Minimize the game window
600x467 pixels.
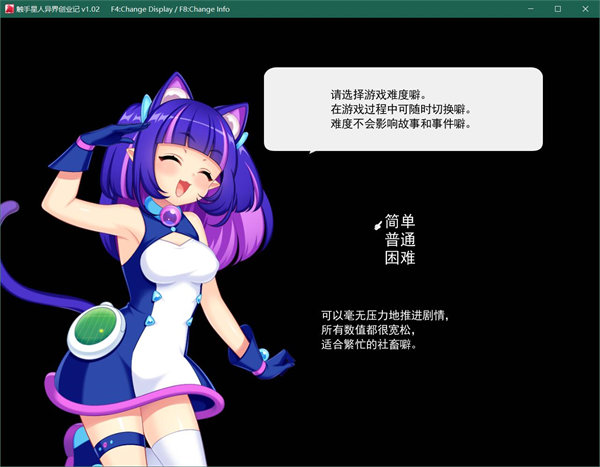pyautogui.click(x=530, y=7)
